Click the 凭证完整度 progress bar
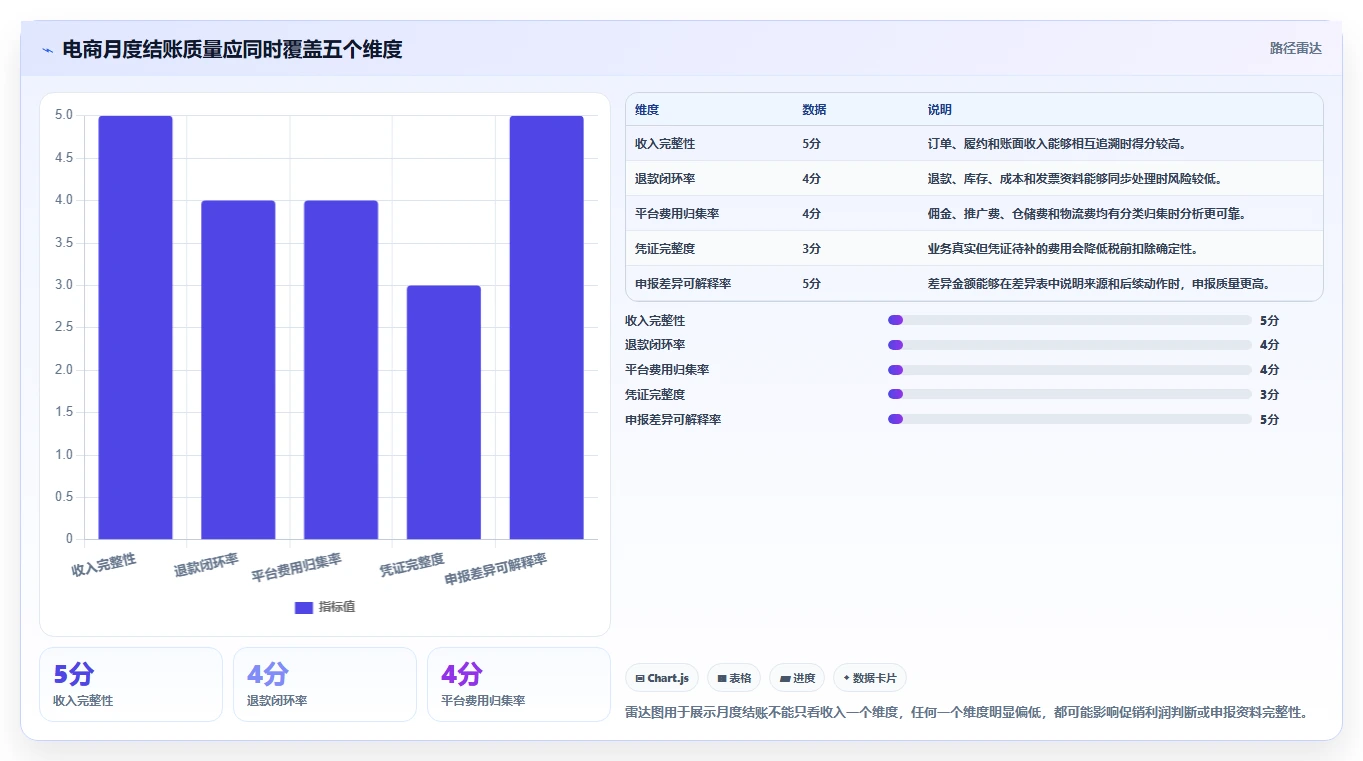This screenshot has height=761, width=1363. pyautogui.click(x=1070, y=394)
